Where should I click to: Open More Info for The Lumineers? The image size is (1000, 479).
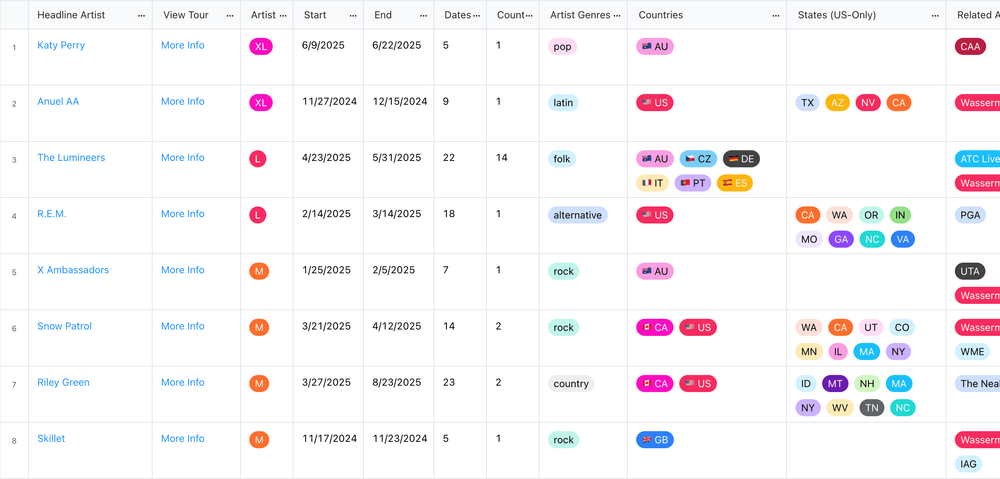pyautogui.click(x=182, y=158)
